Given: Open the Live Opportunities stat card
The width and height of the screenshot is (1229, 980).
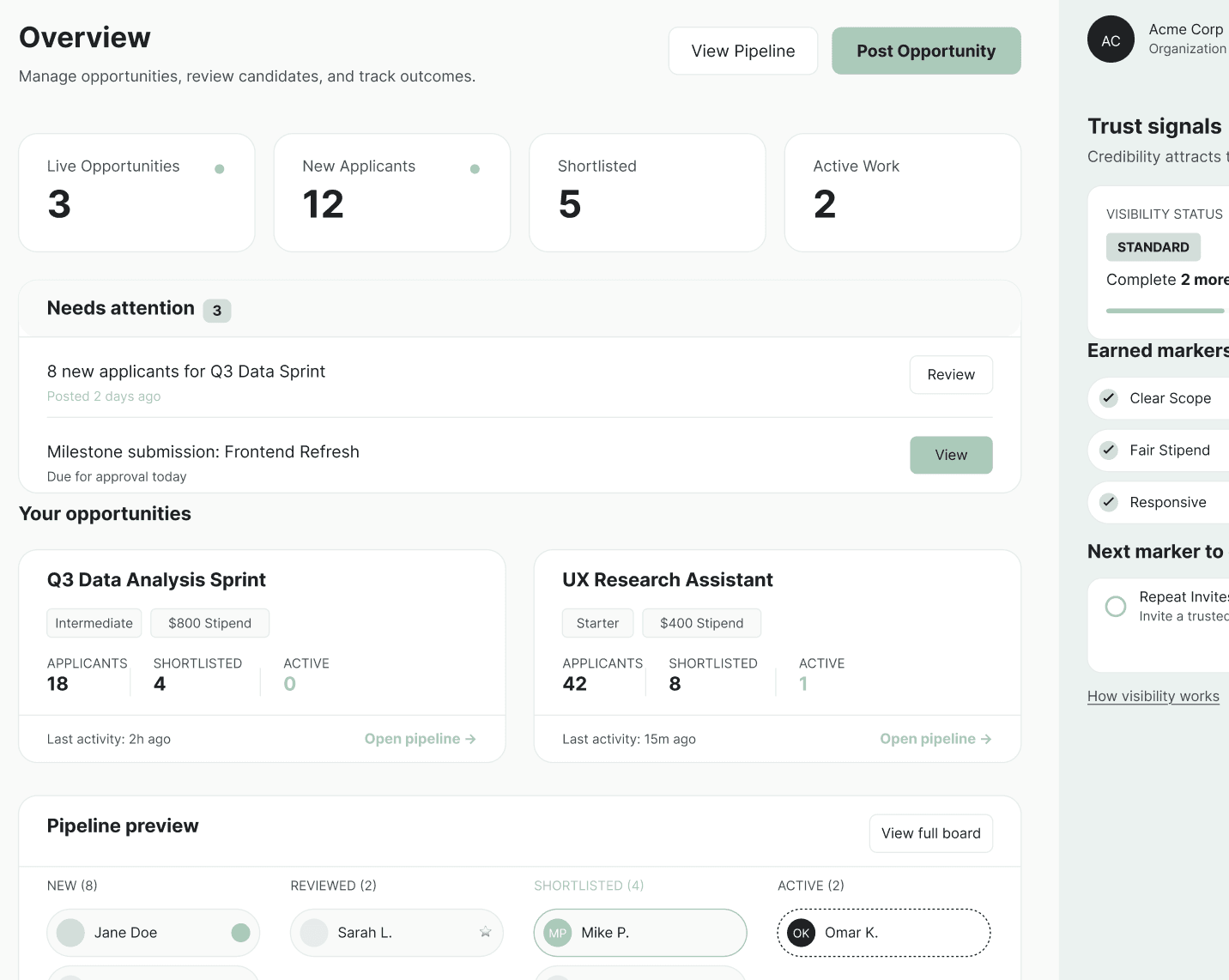Looking at the screenshot, I should 137,192.
